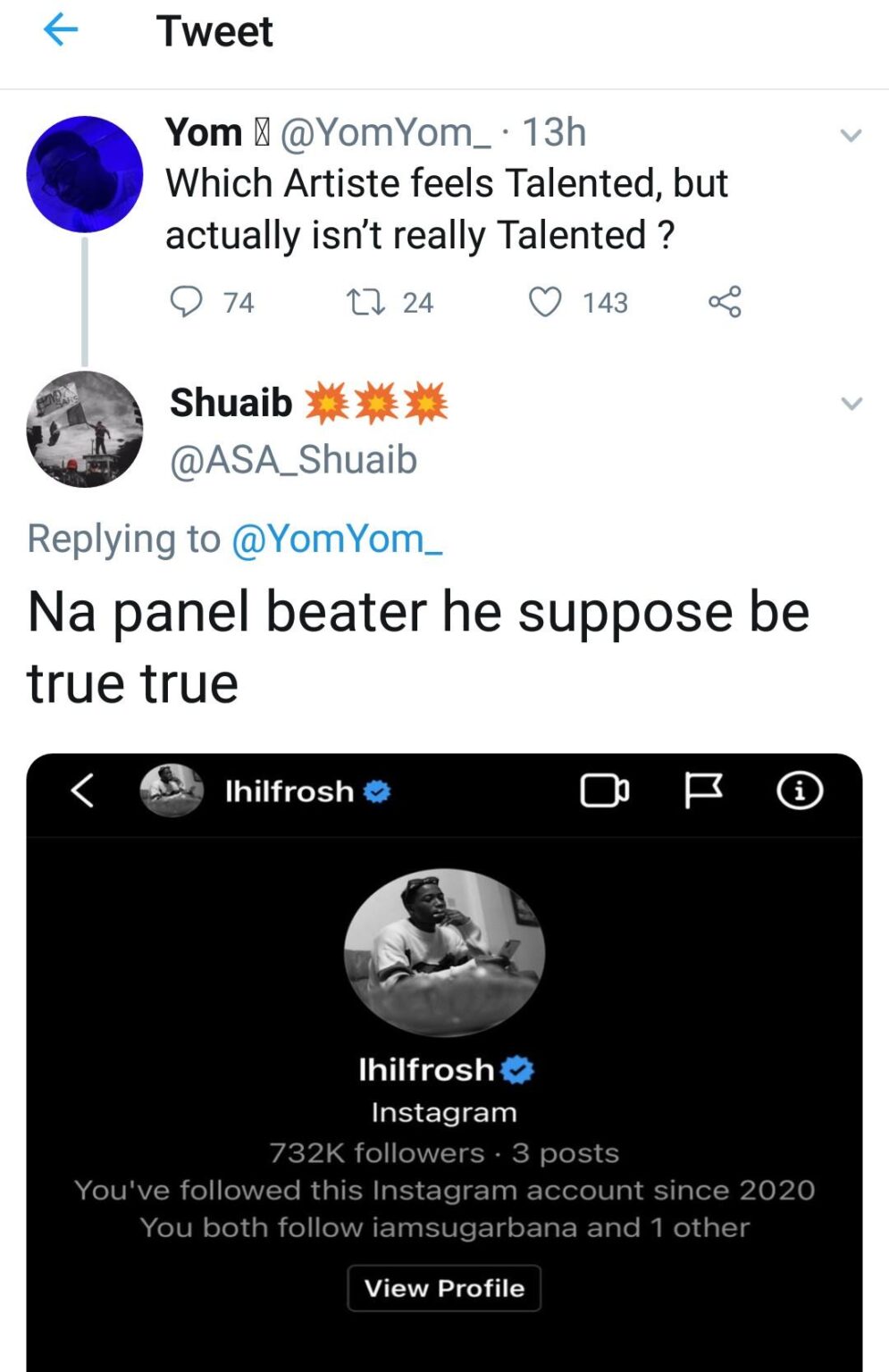Open Yom's blue profile avatar
The width and height of the screenshot is (889, 1372).
click(x=85, y=174)
